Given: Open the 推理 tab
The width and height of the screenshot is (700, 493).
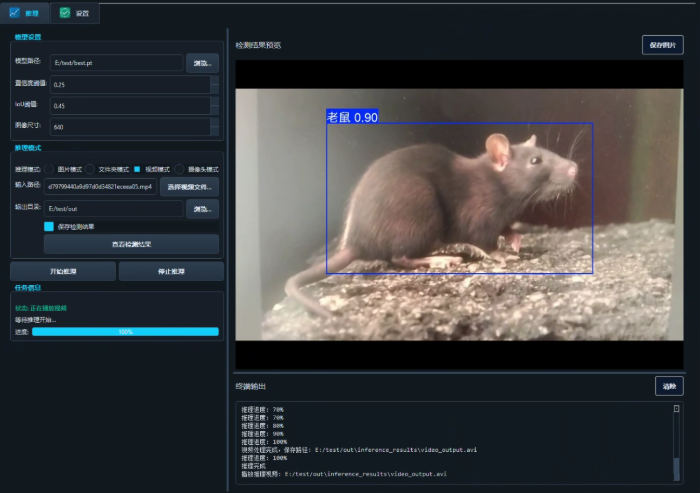Looking at the screenshot, I should point(25,13).
